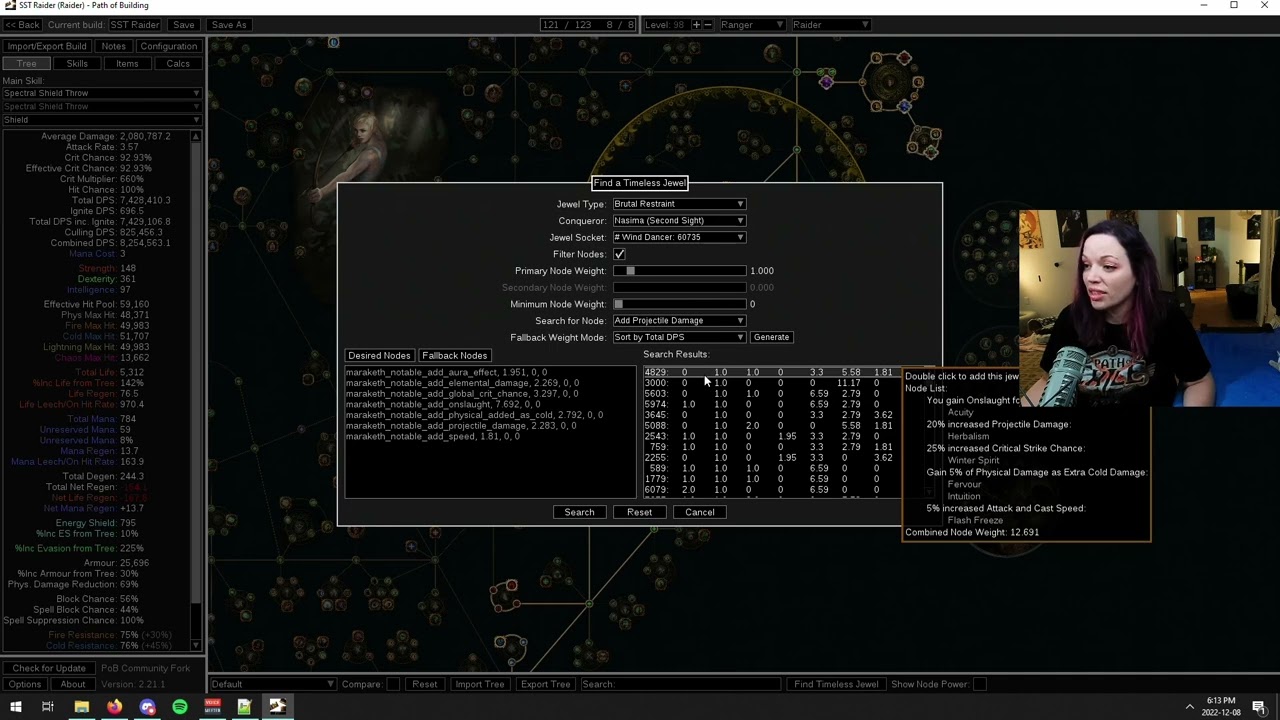
Task: Decrease character level with minus button
Action: pos(708,24)
